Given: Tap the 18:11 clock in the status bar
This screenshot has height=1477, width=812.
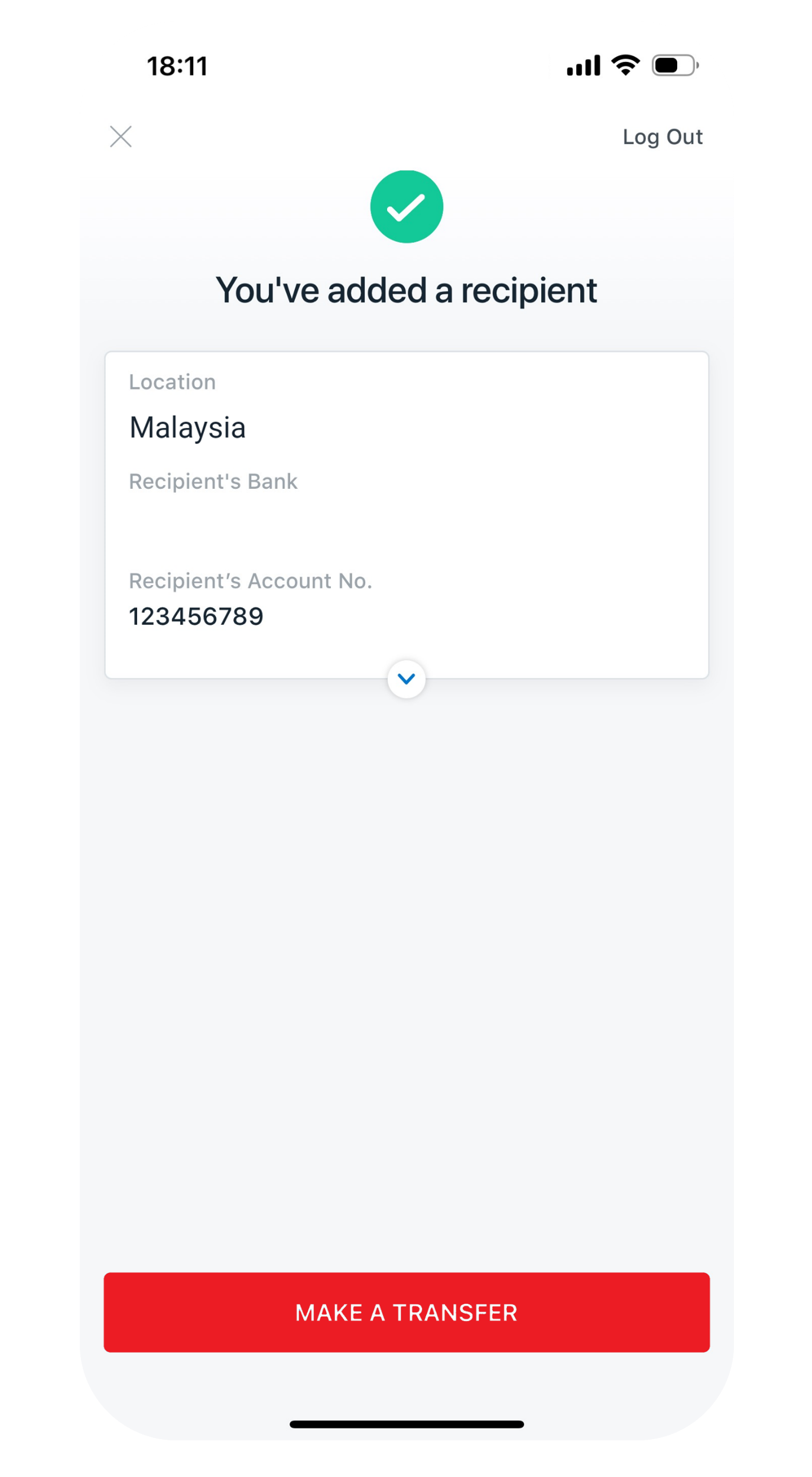Looking at the screenshot, I should tap(177, 66).
